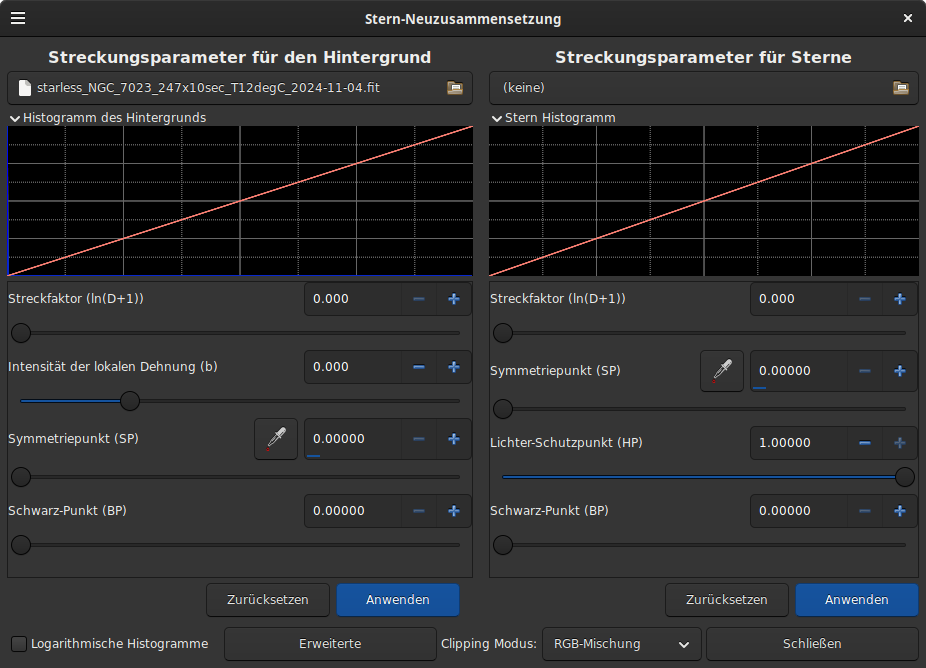Open the hamburger menu in title bar

pyautogui.click(x=18, y=18)
